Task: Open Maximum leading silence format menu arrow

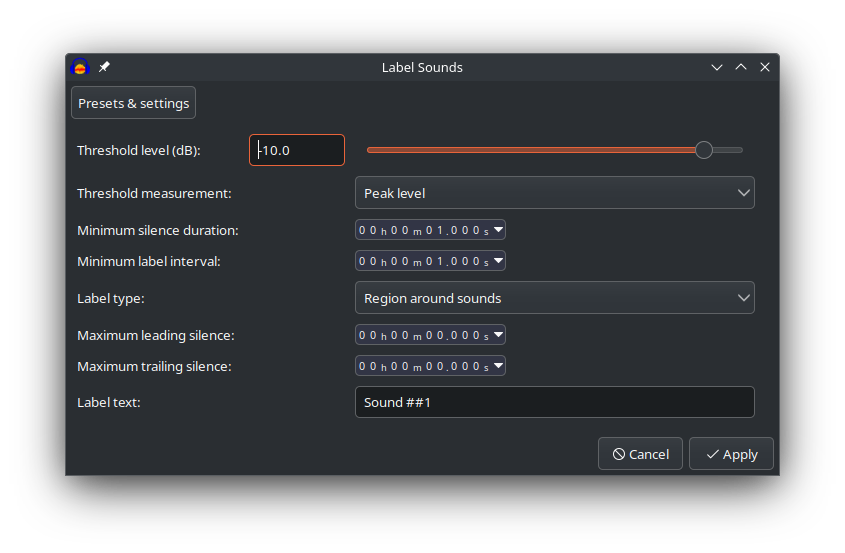Action: [x=498, y=335]
